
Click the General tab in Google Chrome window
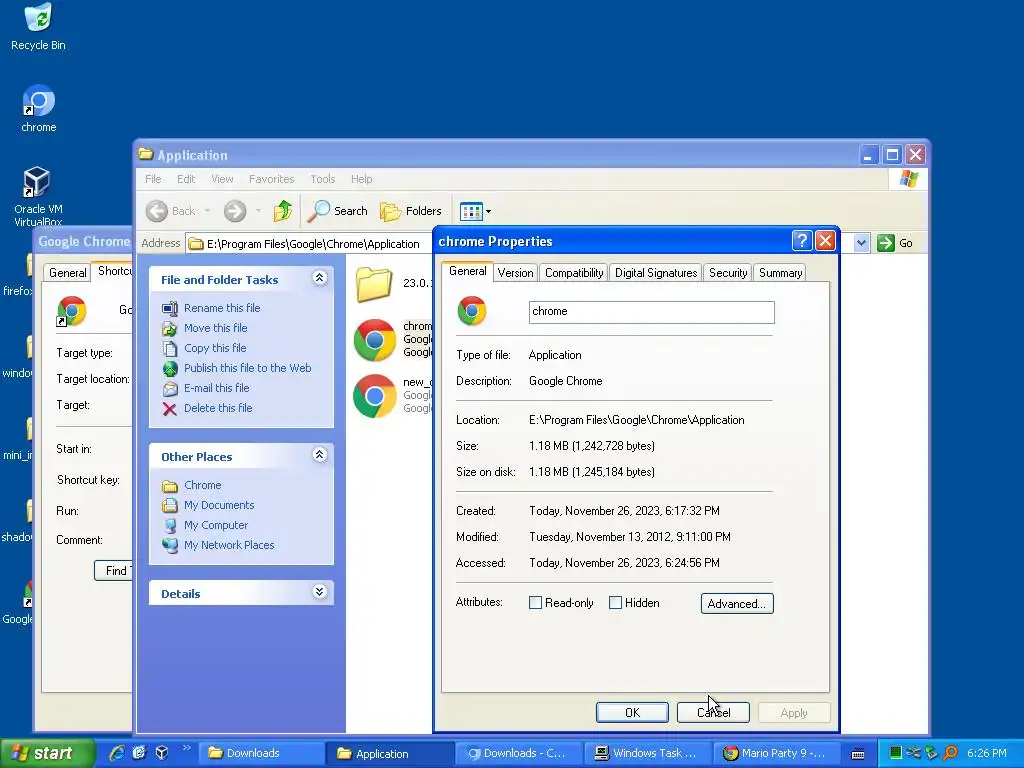67,273
